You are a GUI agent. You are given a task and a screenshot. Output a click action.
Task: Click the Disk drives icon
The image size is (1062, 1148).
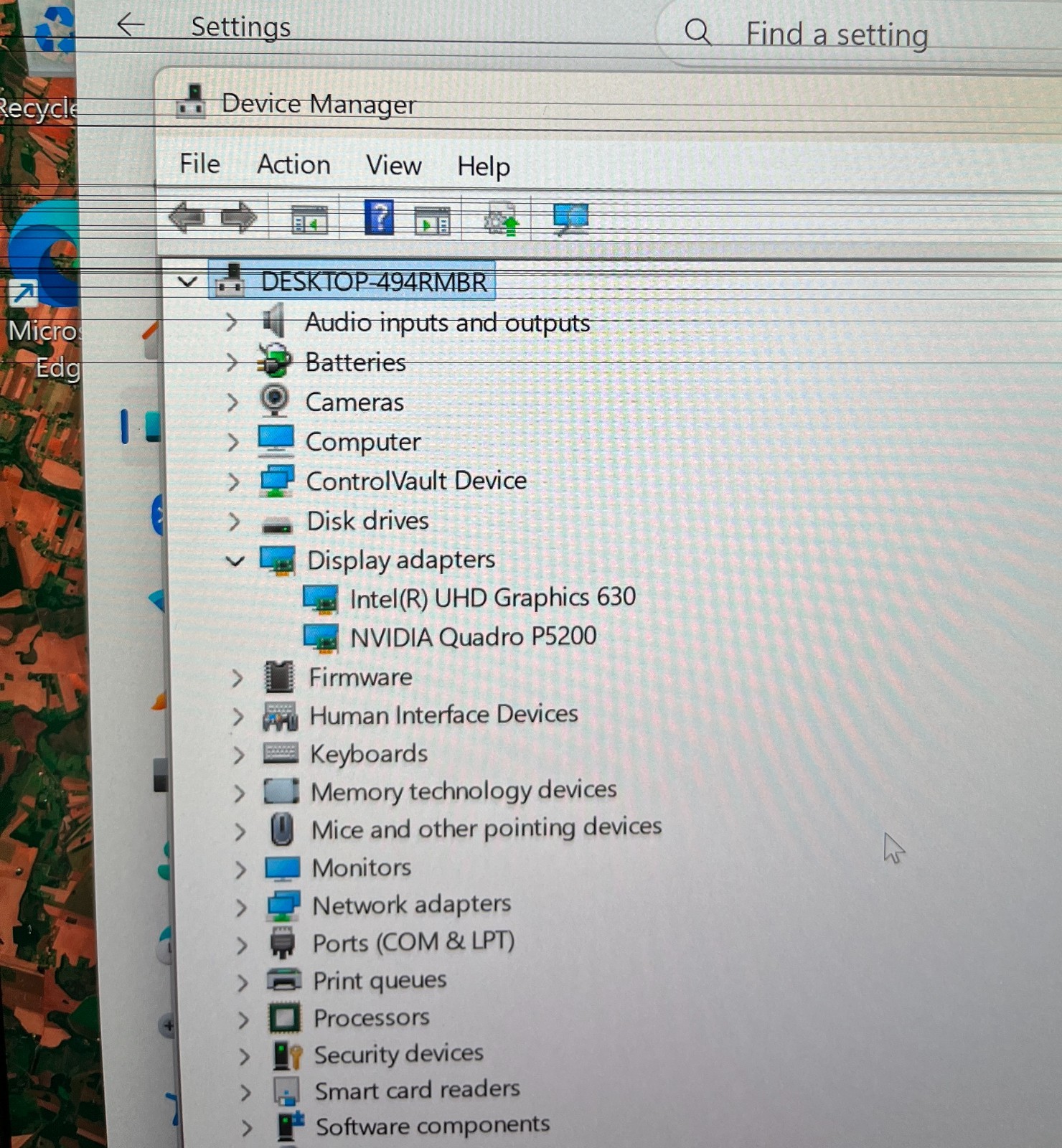point(277,524)
